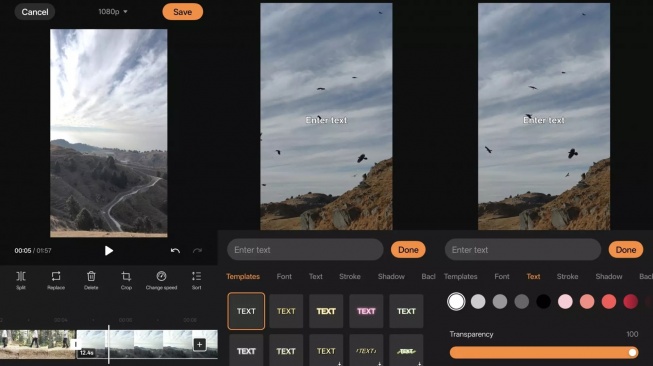653x366 pixels.
Task: Click the Cancel button
Action: (35, 12)
